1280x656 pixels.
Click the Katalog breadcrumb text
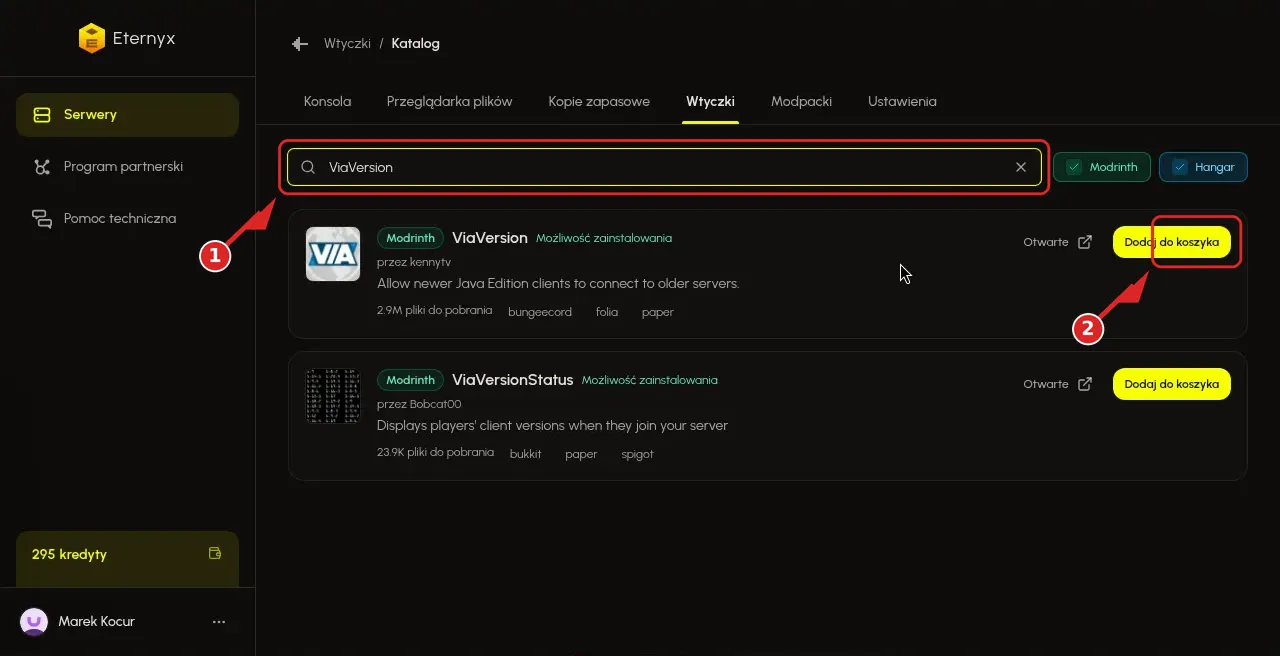pos(416,44)
